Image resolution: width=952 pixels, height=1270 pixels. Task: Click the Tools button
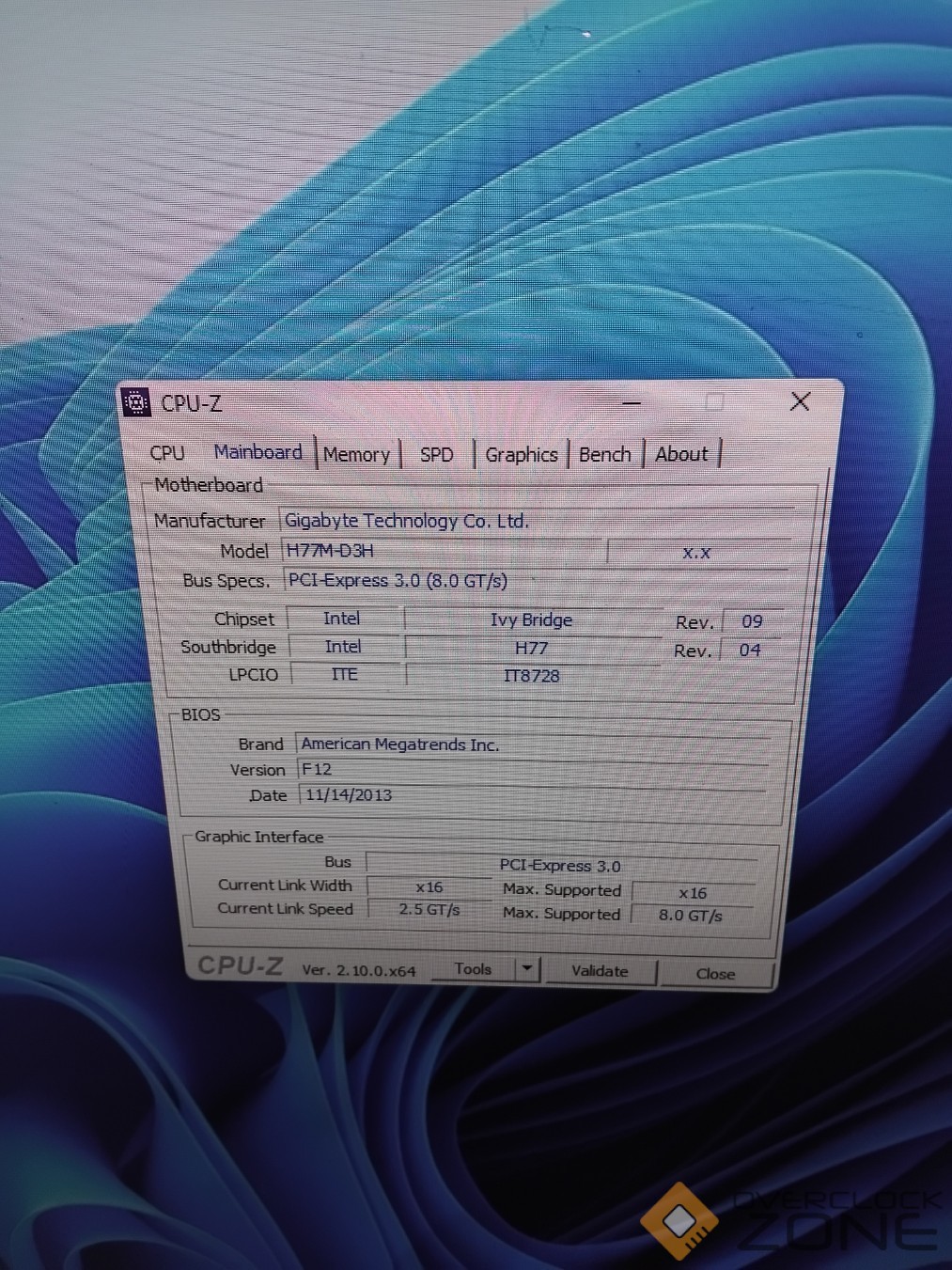click(473, 969)
